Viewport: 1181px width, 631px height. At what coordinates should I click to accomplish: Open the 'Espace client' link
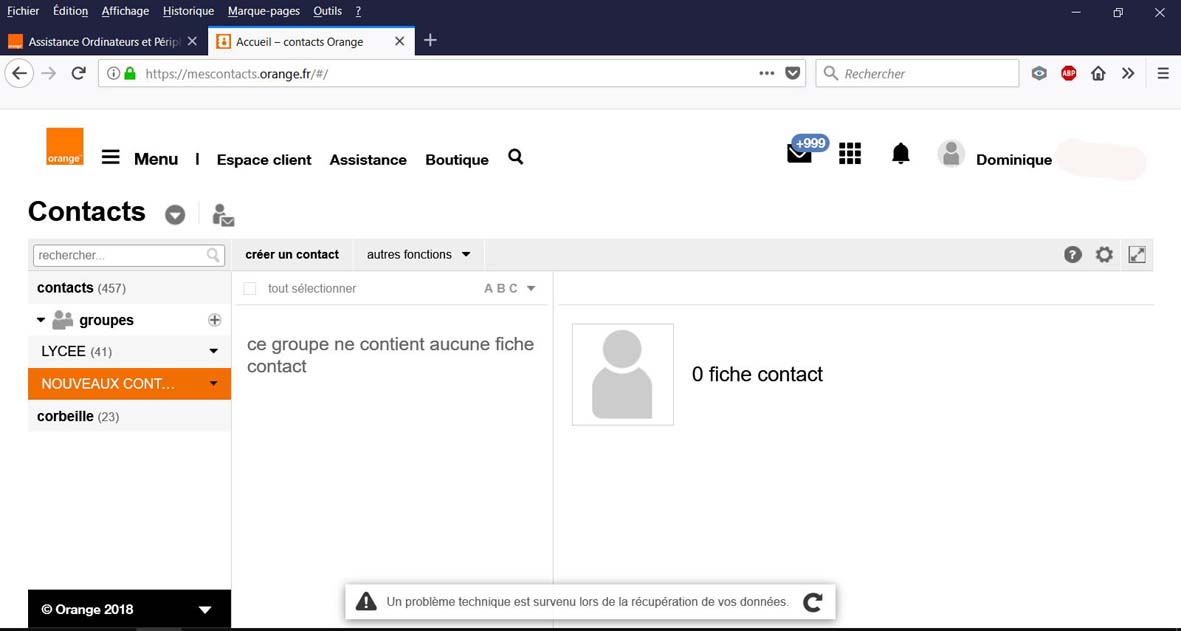[264, 160]
